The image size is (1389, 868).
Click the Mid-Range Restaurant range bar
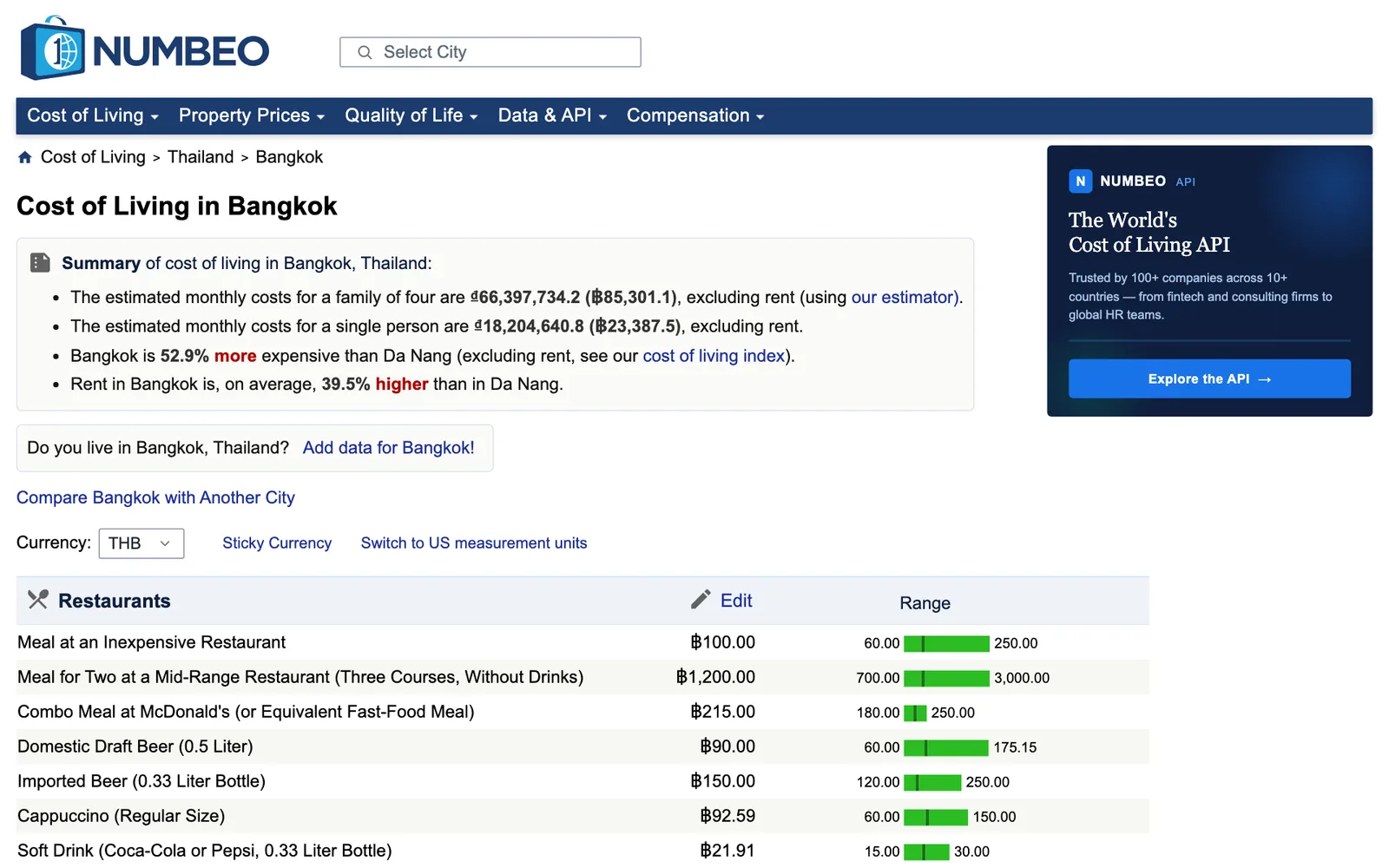946,678
